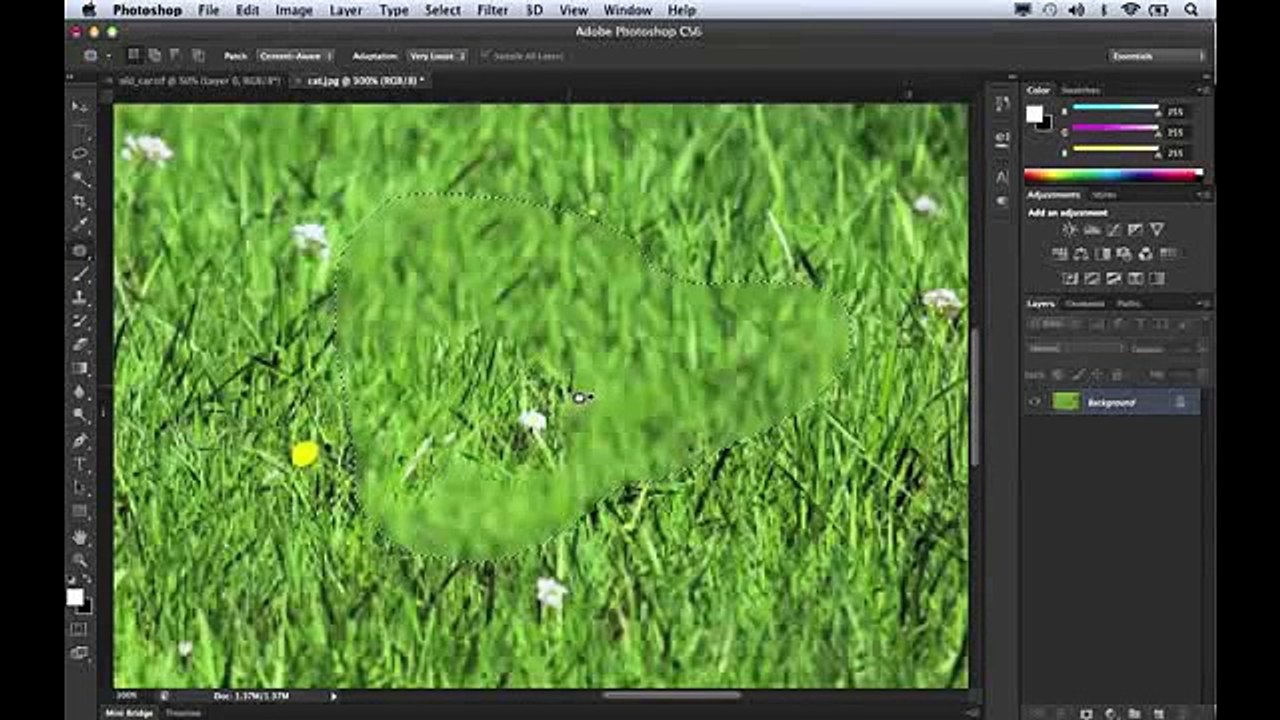Viewport: 1280px width, 720px height.
Task: Open the tool preset picker arrow
Action: point(108,56)
